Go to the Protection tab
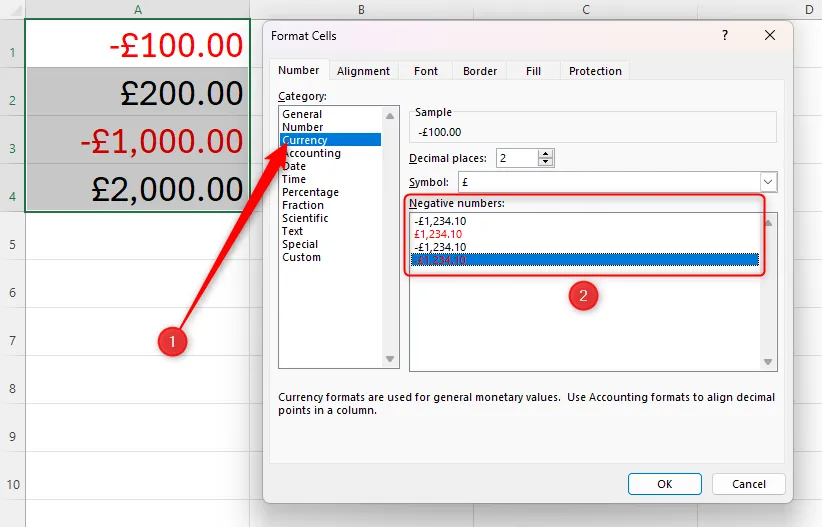This screenshot has height=527, width=822. click(x=595, y=71)
